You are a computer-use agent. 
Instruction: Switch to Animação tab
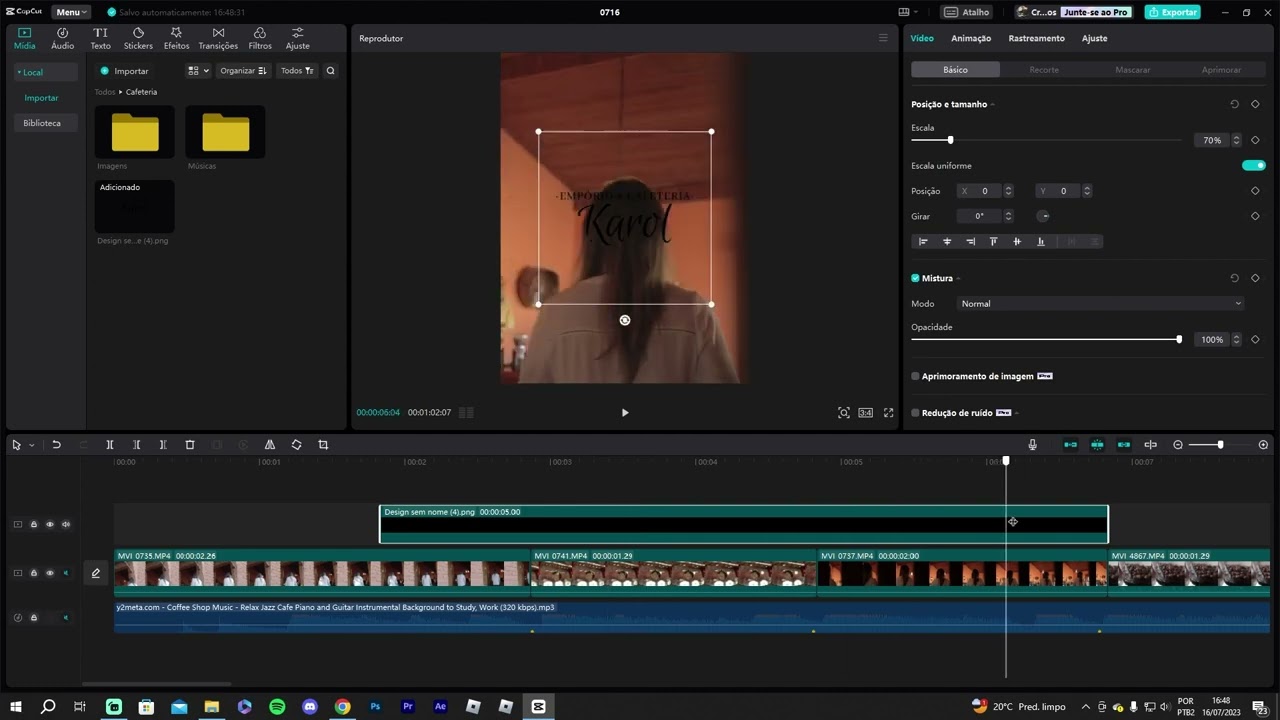(x=971, y=38)
